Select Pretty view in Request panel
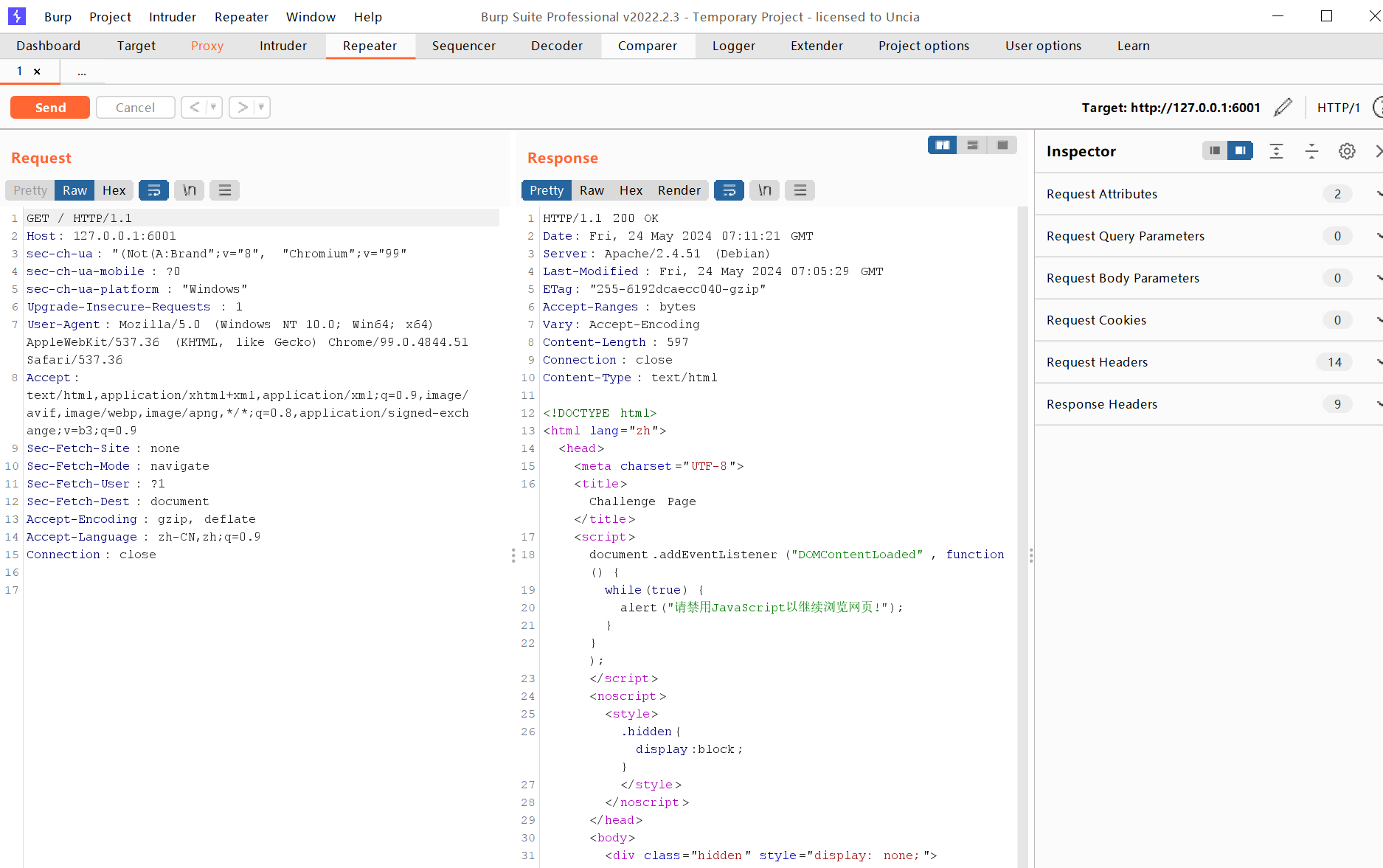This screenshot has height=868, width=1383. coord(30,190)
